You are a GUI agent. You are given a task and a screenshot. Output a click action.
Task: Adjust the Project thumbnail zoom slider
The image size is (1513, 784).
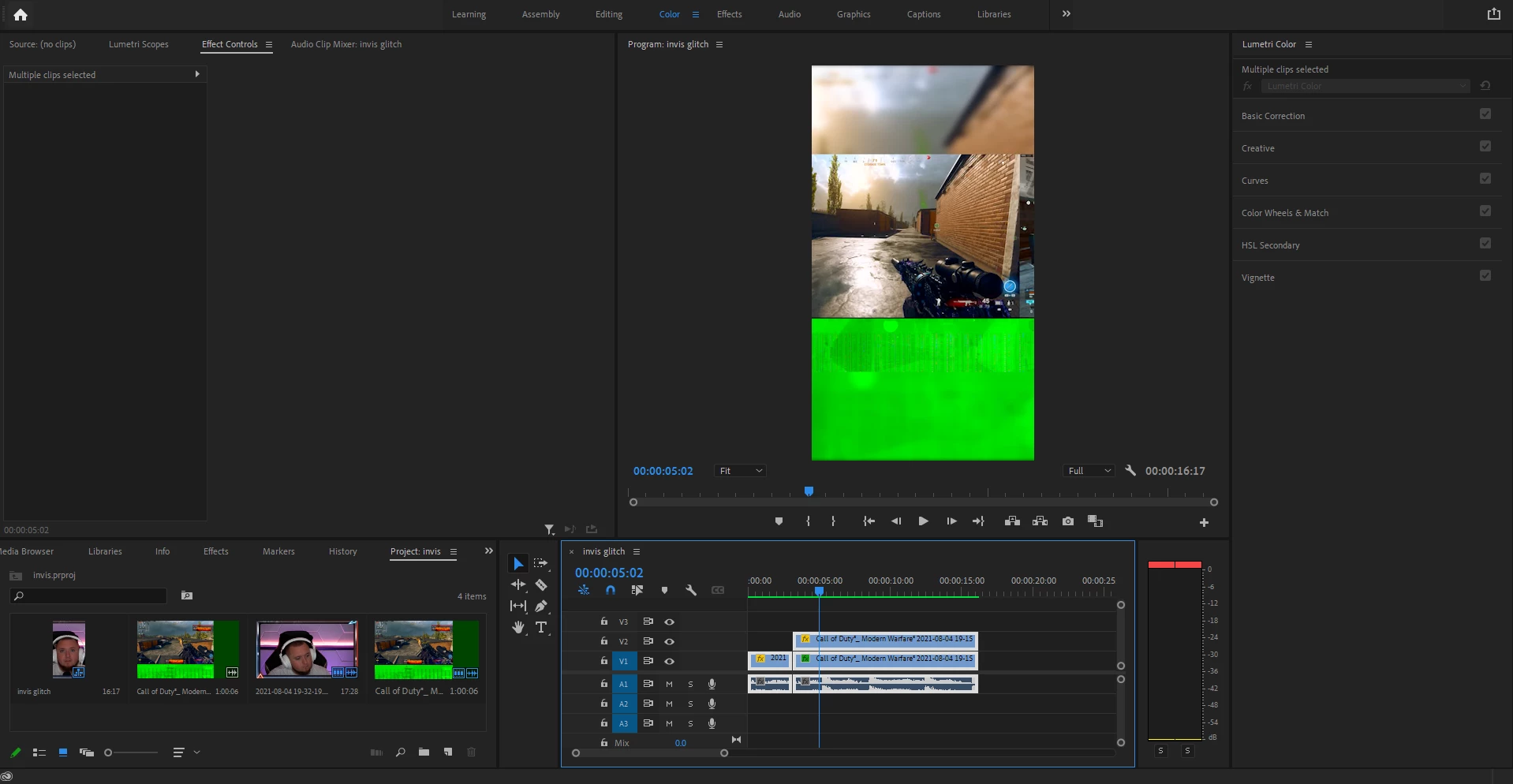109,752
